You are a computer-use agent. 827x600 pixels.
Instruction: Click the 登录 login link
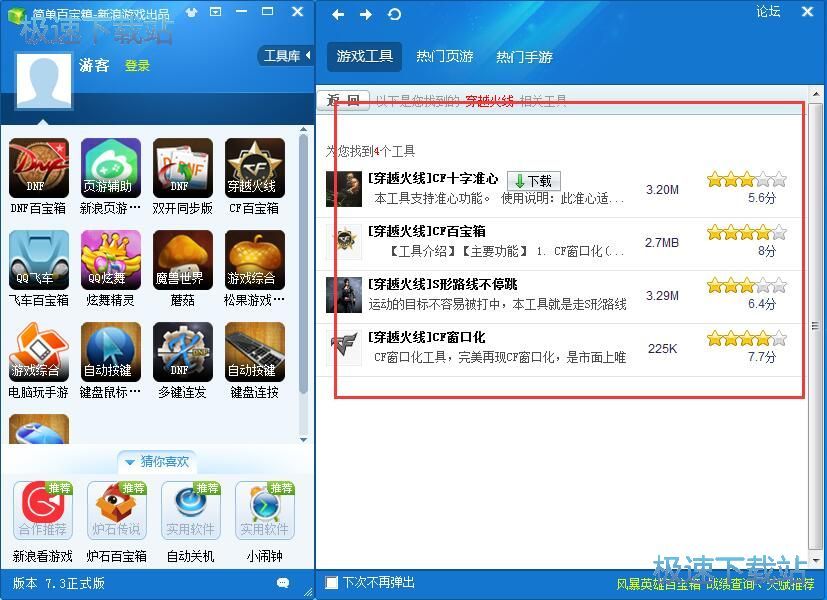point(137,66)
